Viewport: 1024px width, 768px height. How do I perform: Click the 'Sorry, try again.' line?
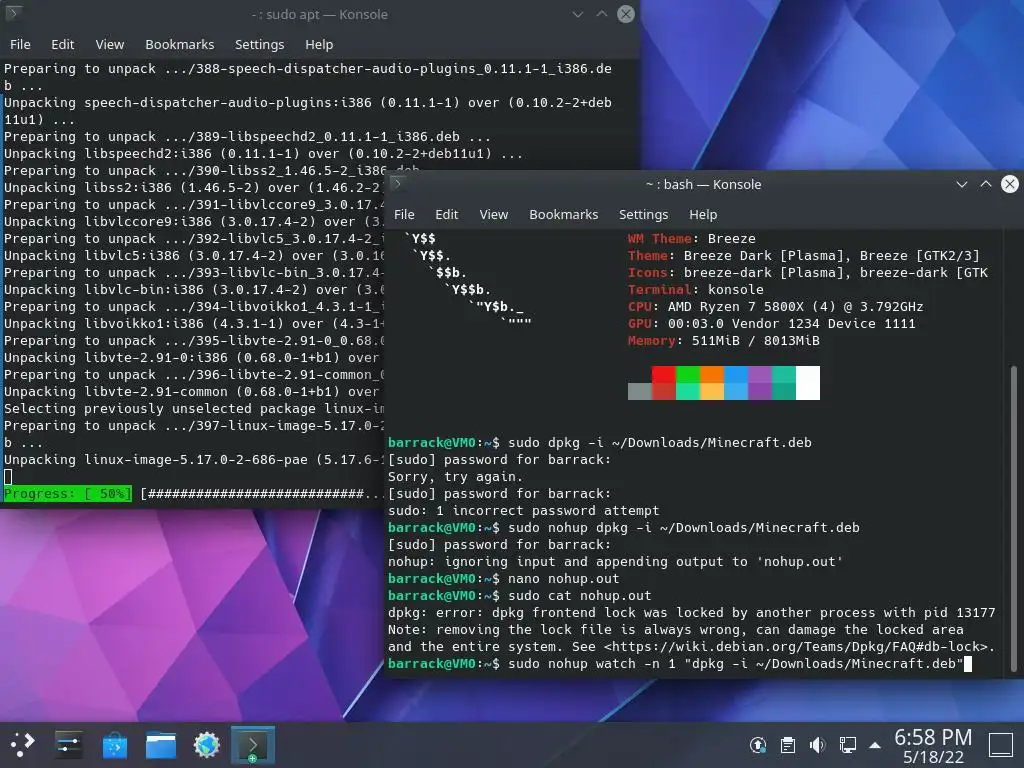click(456, 477)
